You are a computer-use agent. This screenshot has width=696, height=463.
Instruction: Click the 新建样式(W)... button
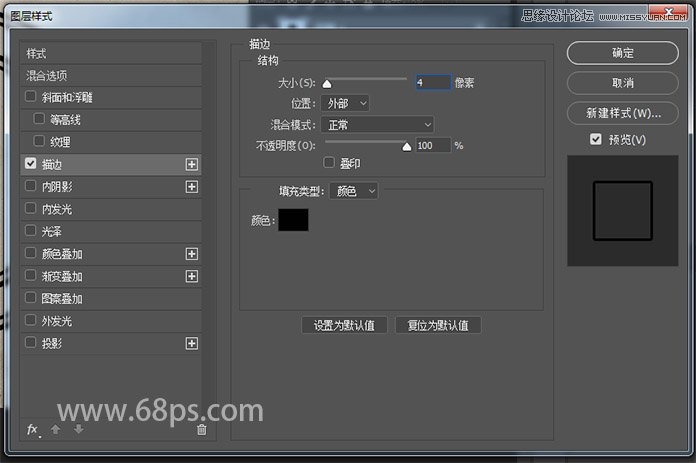tap(622, 113)
